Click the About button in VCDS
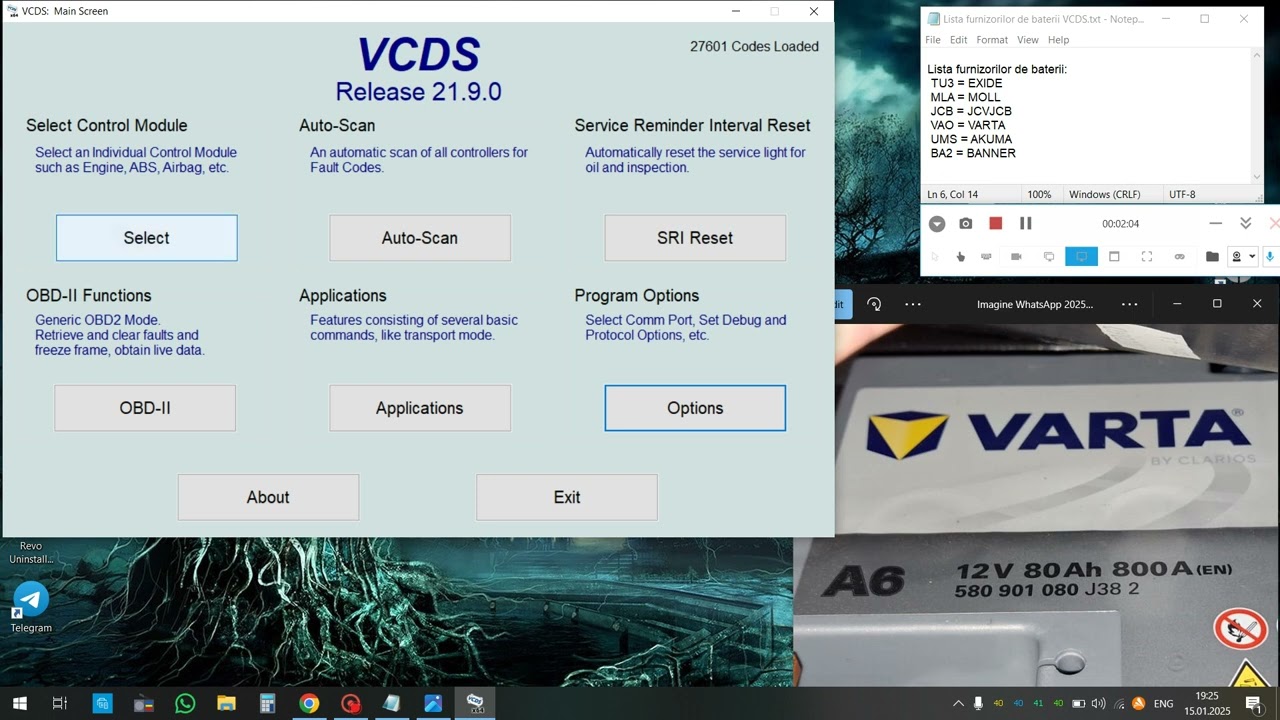The width and height of the screenshot is (1280, 720). pyautogui.click(x=268, y=497)
